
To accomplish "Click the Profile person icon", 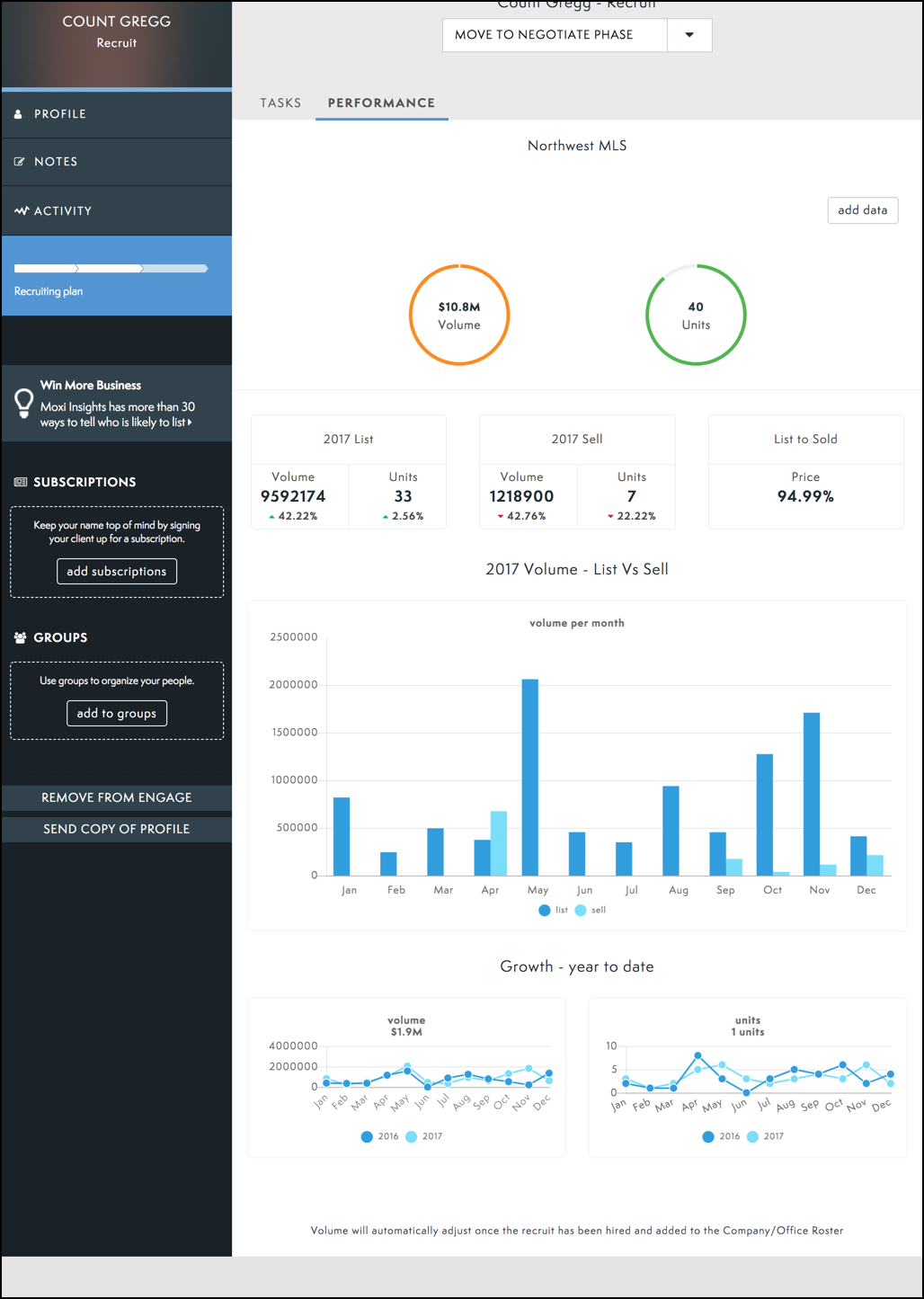I will pyautogui.click(x=18, y=114).
